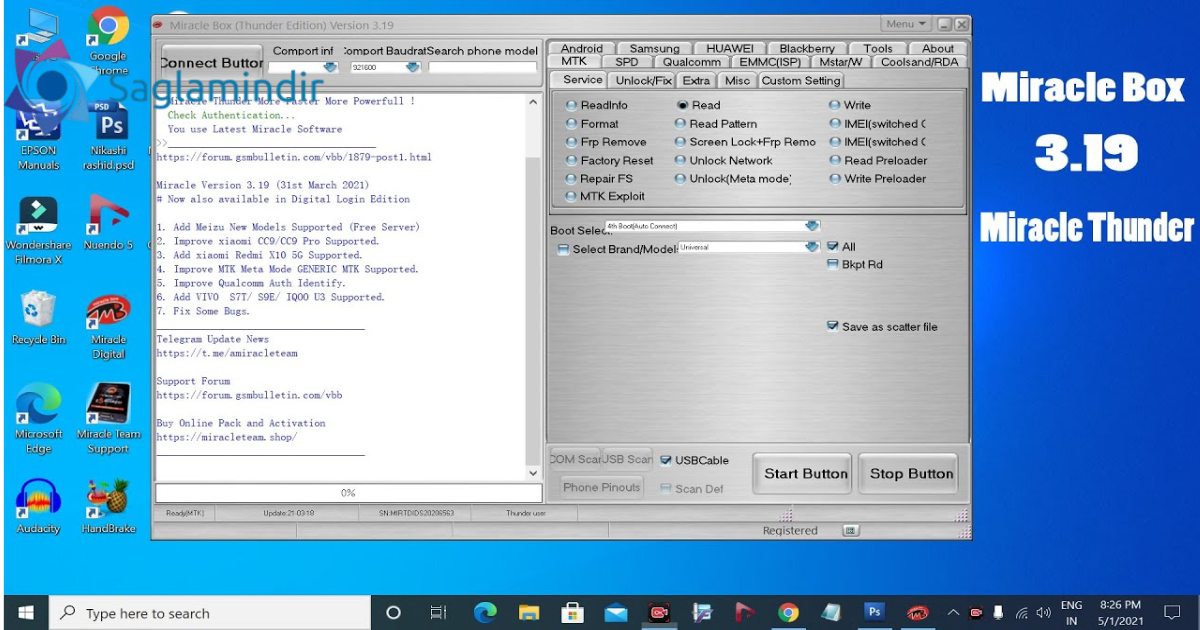Click the Connect Button

(211, 62)
